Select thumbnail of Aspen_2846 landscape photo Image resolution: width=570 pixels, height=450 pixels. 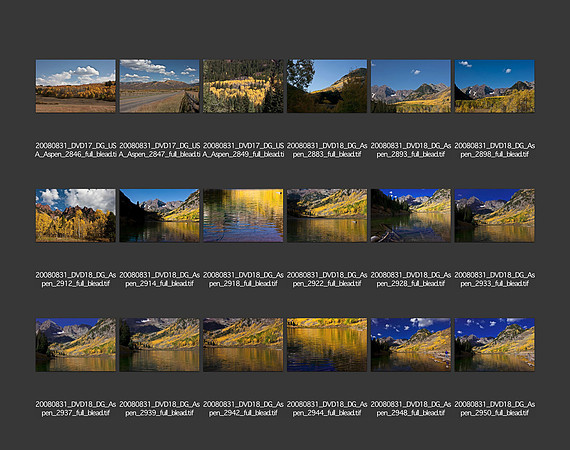click(x=76, y=86)
